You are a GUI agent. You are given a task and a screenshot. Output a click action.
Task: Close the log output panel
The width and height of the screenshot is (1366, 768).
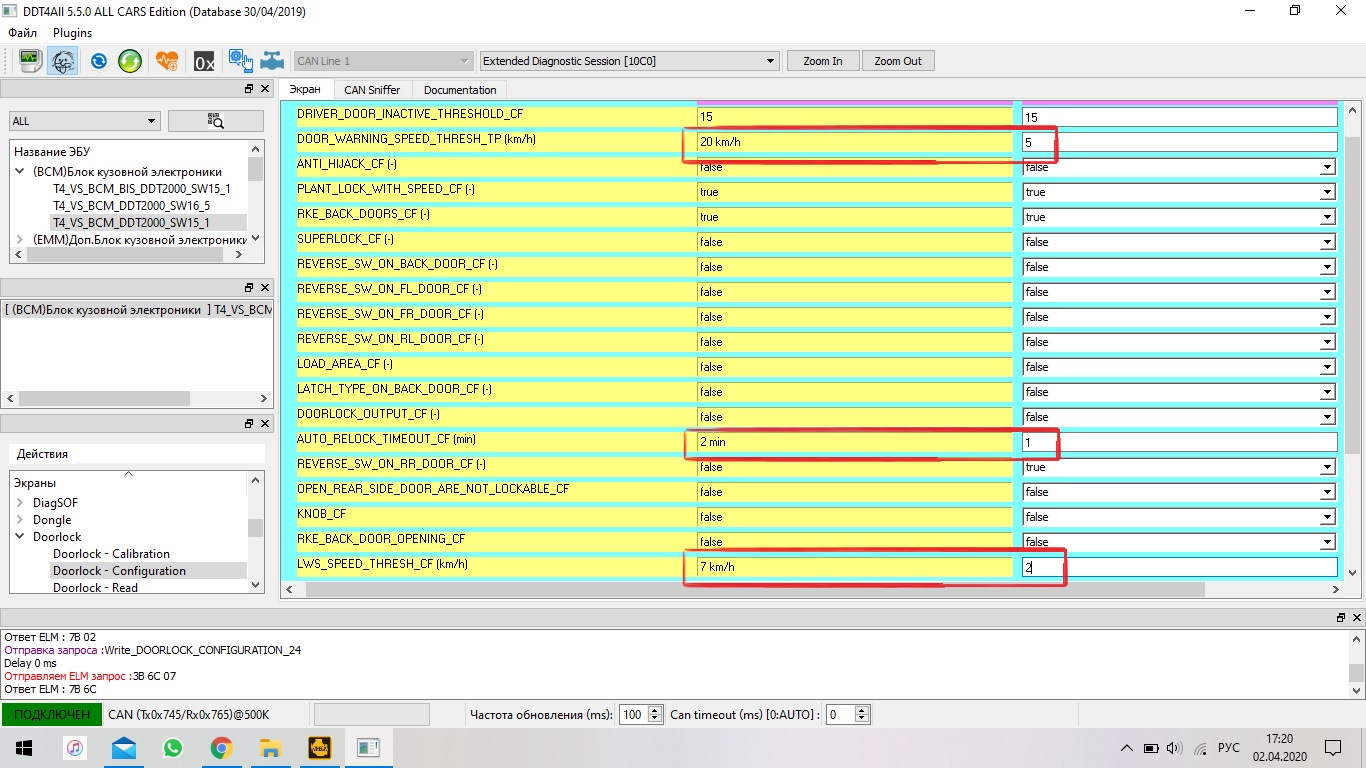(x=1356, y=617)
